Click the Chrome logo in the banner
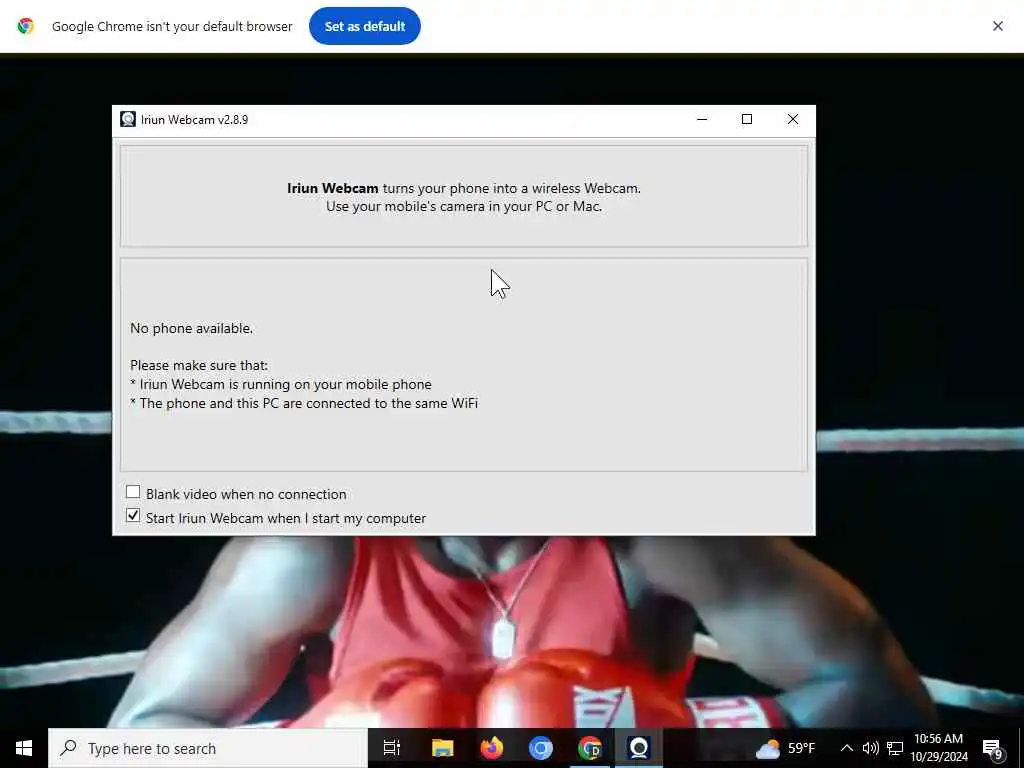 coord(25,26)
